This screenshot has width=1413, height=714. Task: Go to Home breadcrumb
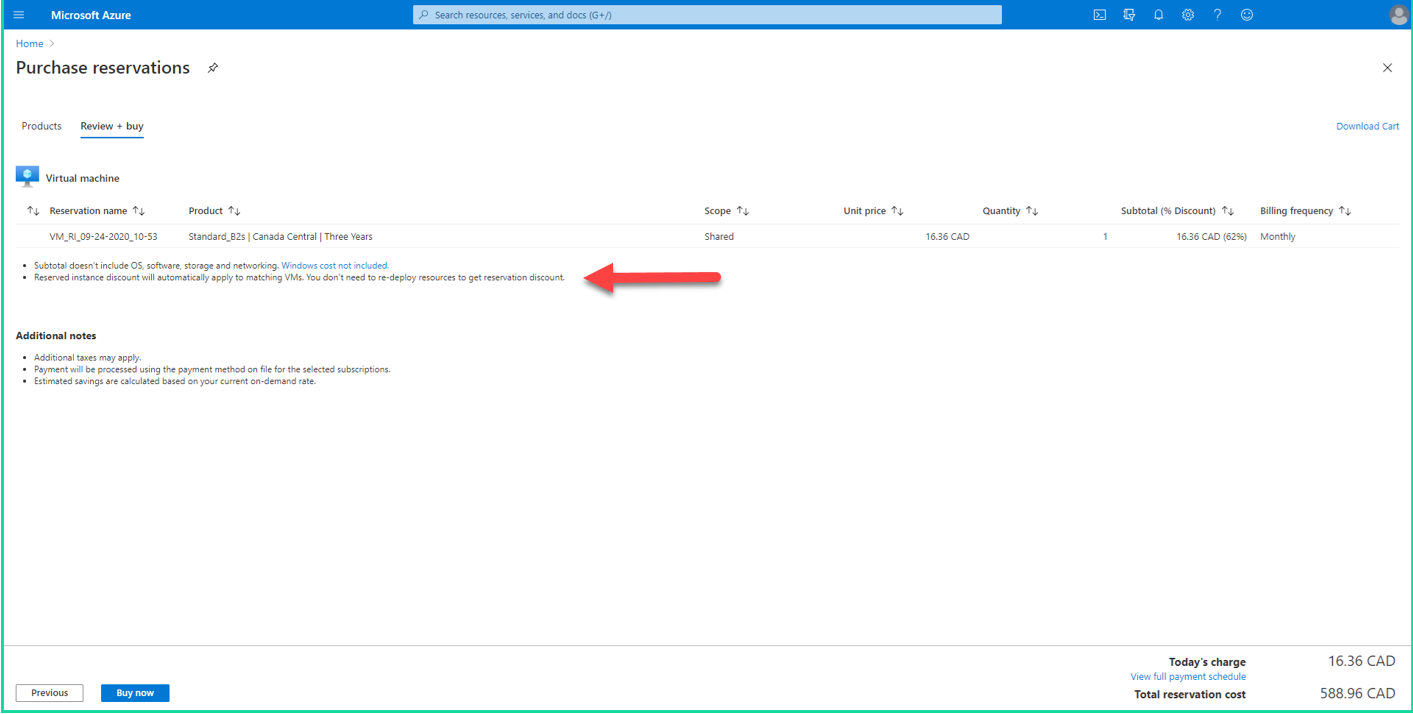tap(29, 44)
